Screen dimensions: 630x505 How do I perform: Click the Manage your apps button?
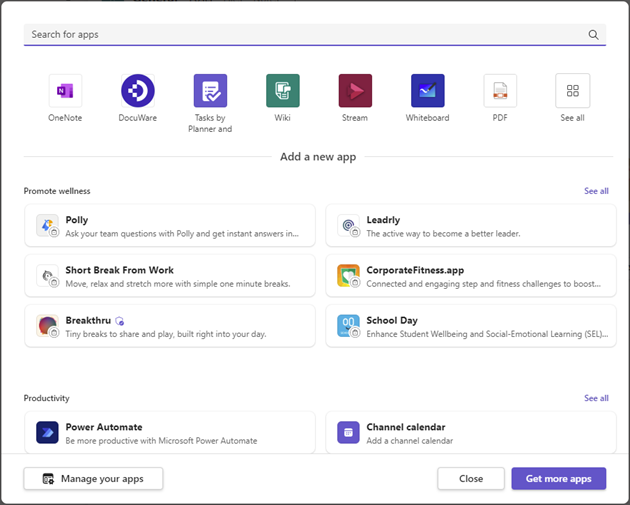tap(93, 479)
